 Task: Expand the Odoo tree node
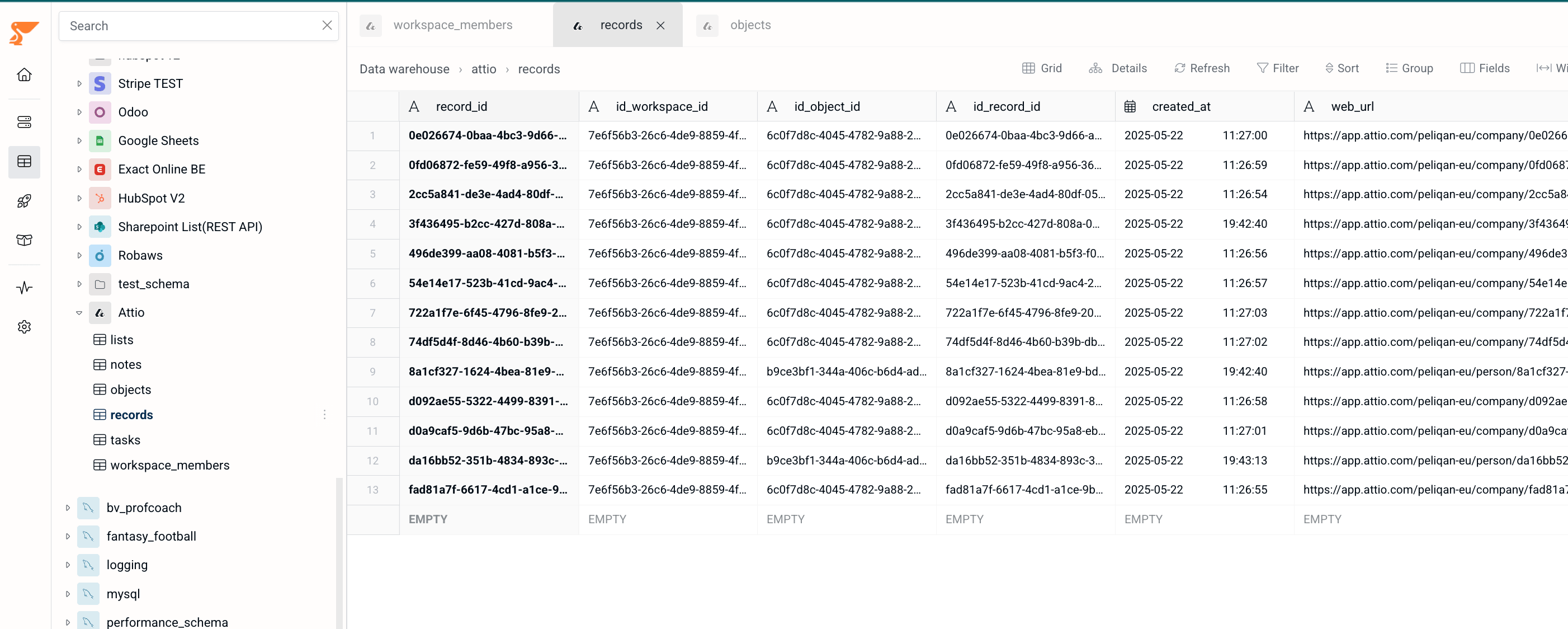click(79, 112)
